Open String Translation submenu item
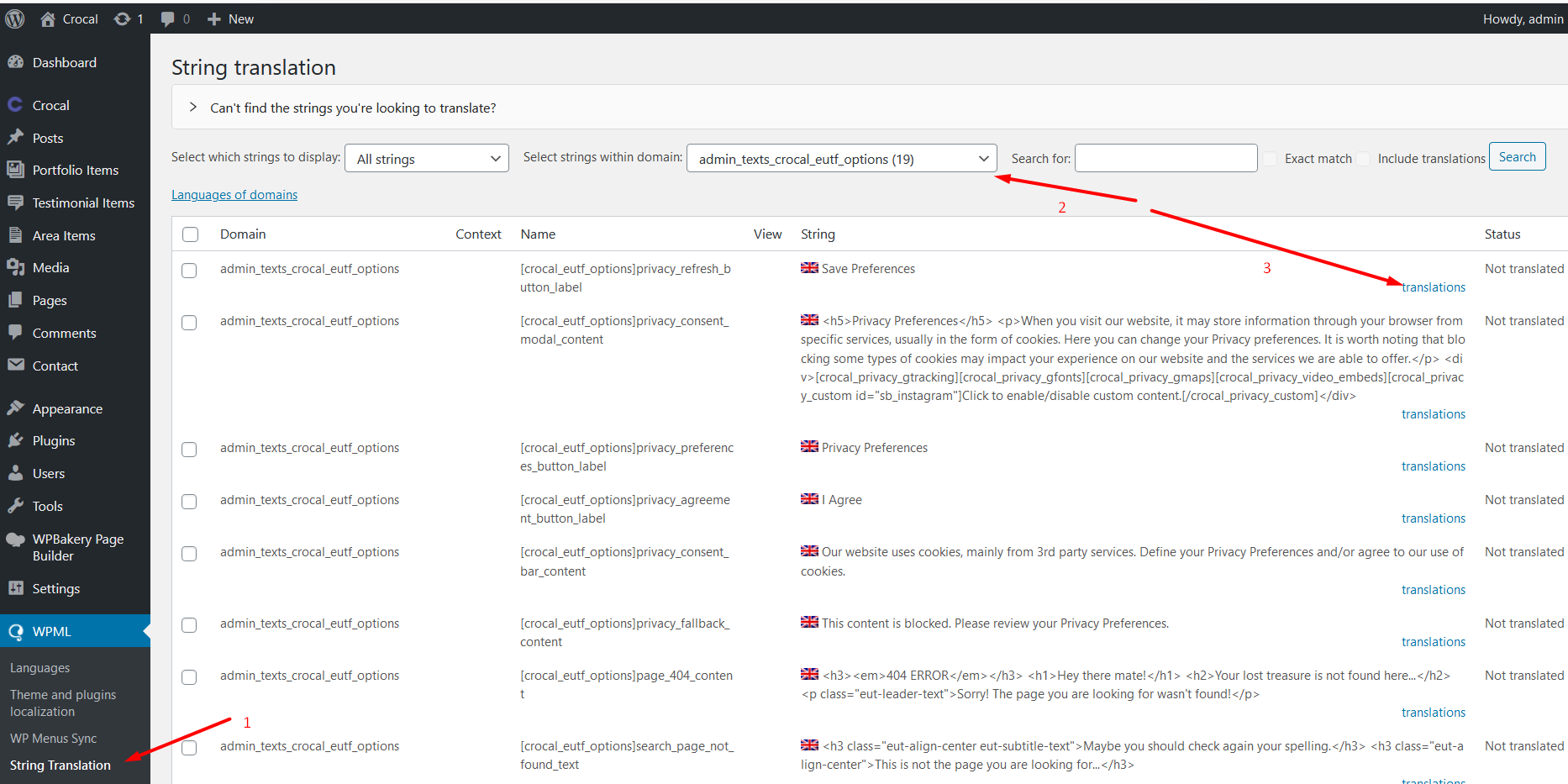 (x=61, y=766)
